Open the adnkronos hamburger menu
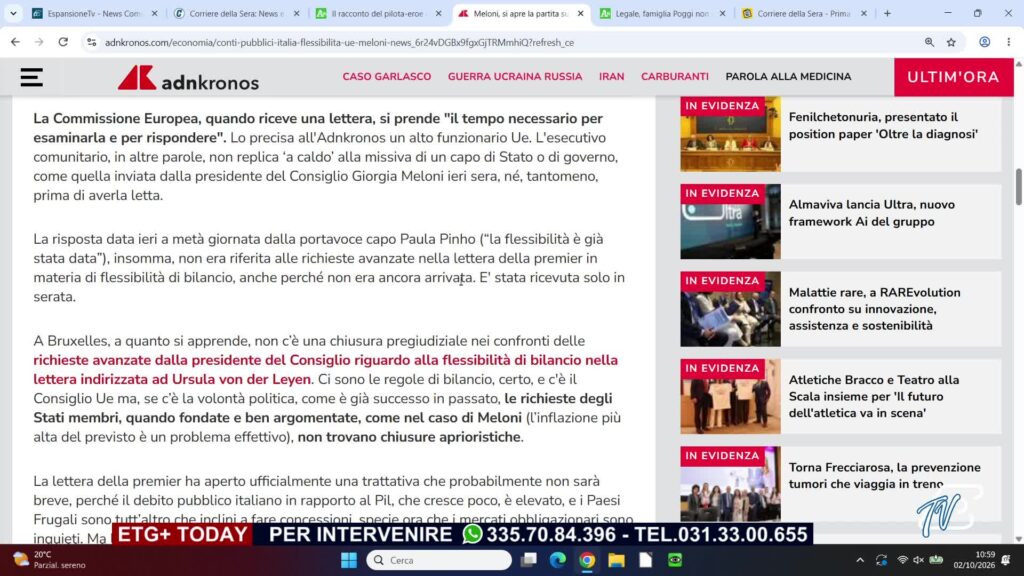 31,77
